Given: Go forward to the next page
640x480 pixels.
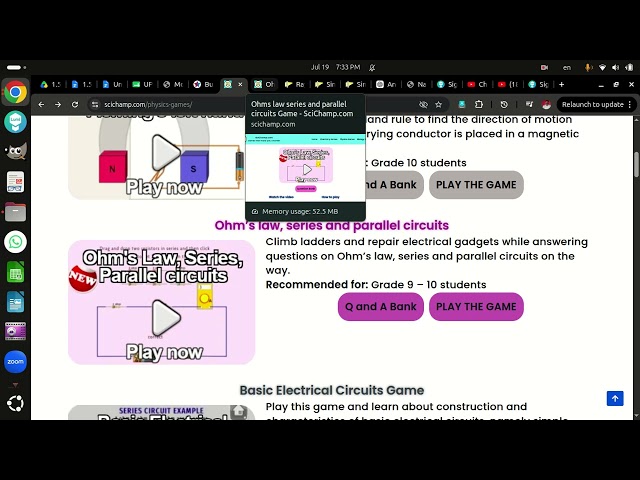Looking at the screenshot, I should click(x=58, y=104).
